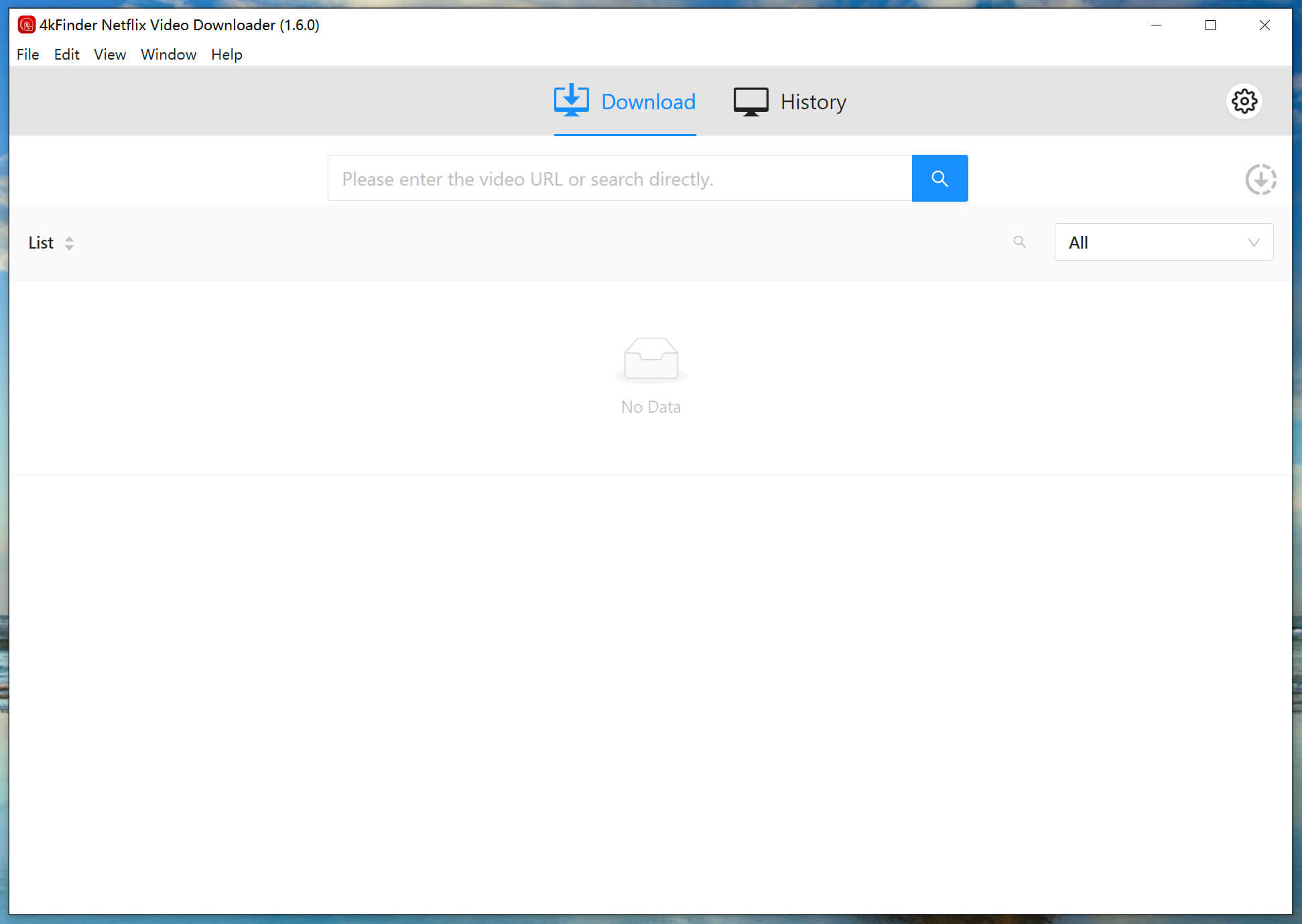The width and height of the screenshot is (1302, 924).
Task: Switch to the Download tab
Action: (x=625, y=101)
